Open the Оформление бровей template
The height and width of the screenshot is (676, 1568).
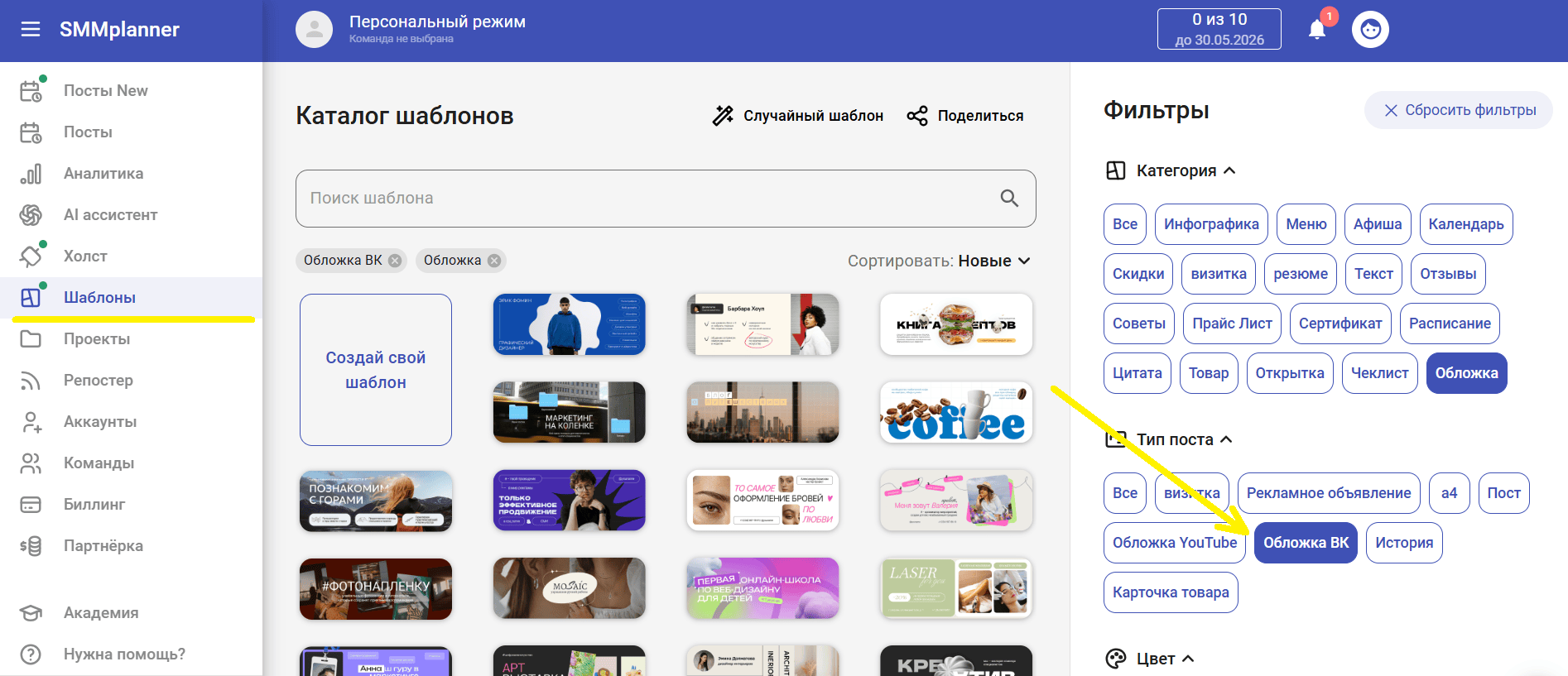(763, 501)
